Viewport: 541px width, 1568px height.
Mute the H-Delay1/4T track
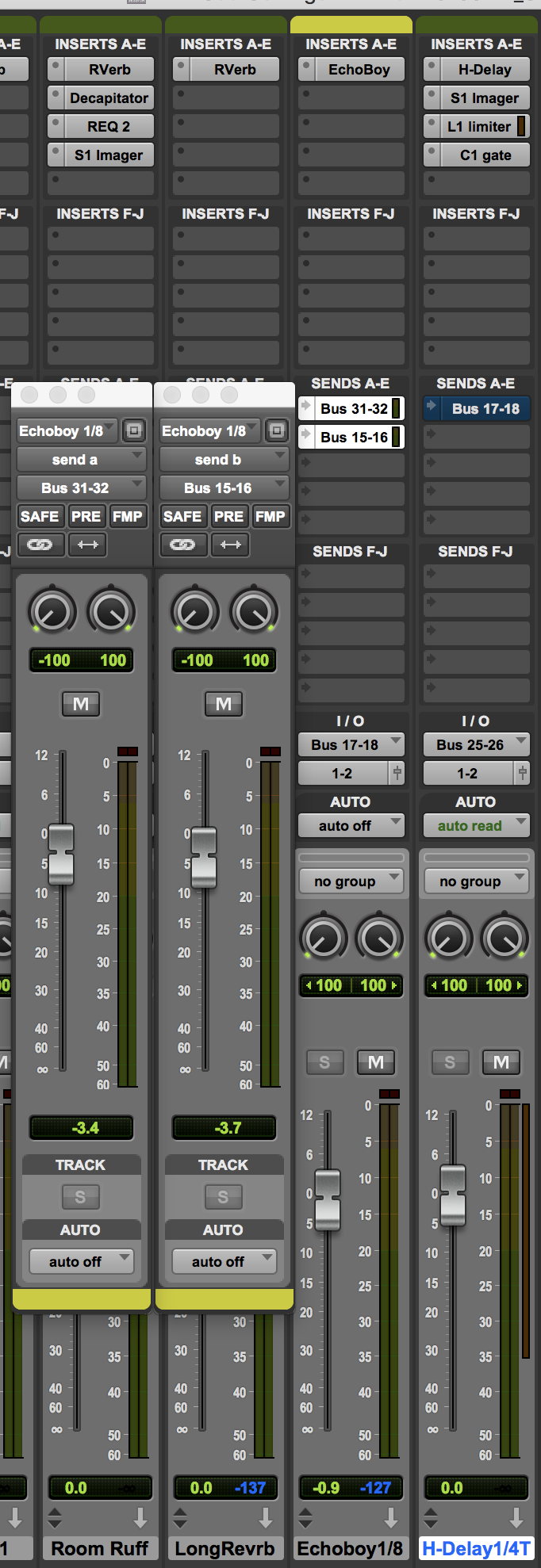pyautogui.click(x=501, y=1062)
